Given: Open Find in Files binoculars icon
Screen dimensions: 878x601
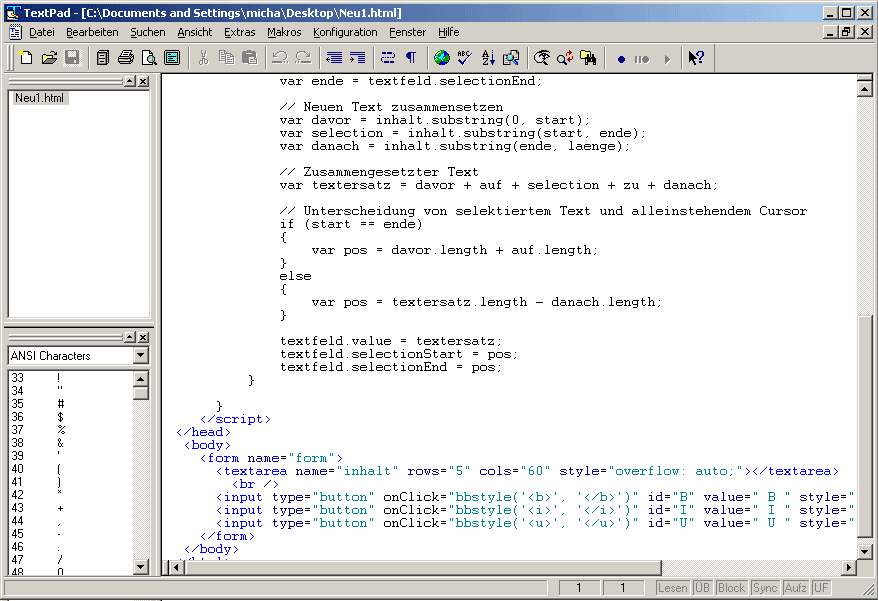Looking at the screenshot, I should coord(589,58).
